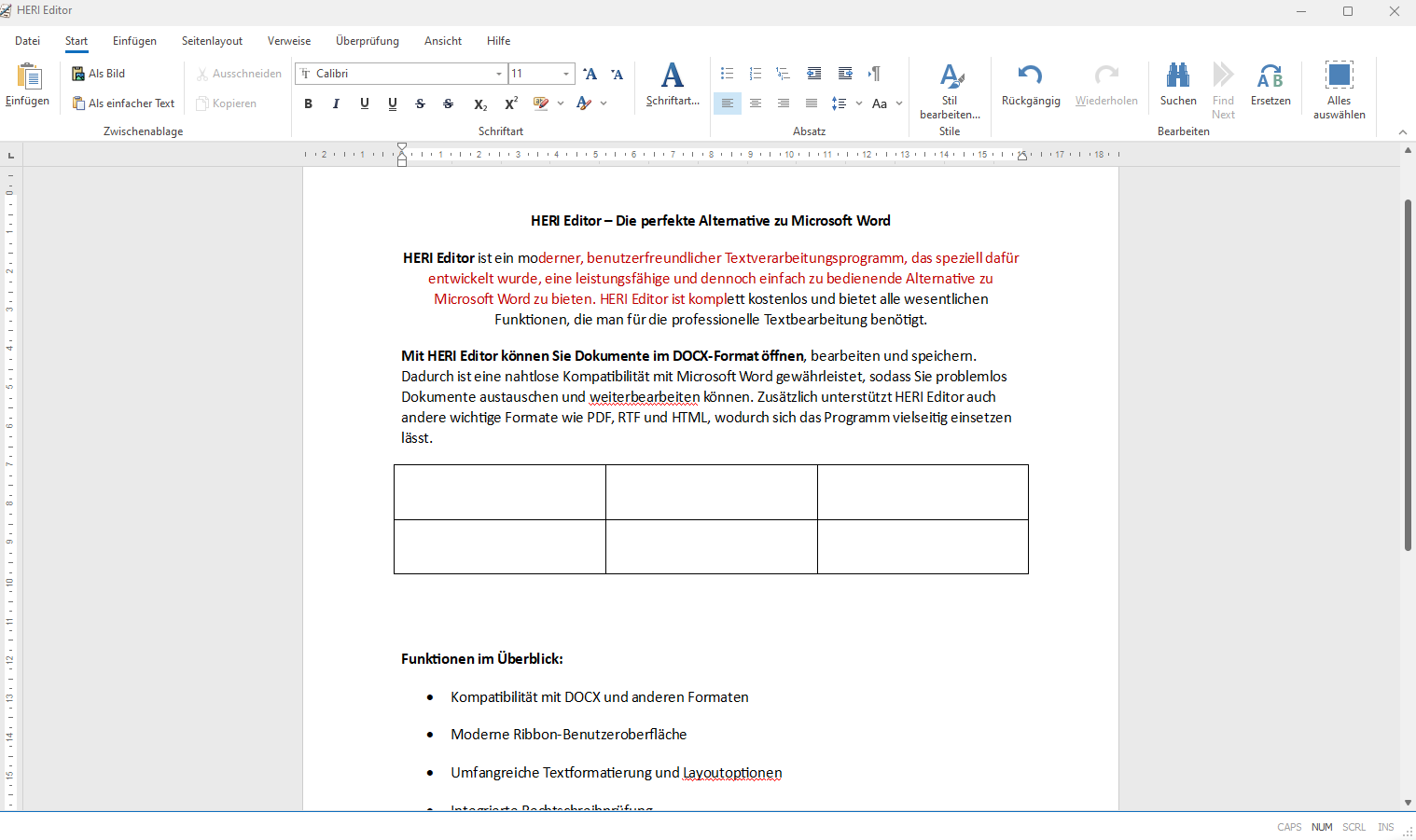Align text left
1416x840 pixels.
pyautogui.click(x=728, y=103)
